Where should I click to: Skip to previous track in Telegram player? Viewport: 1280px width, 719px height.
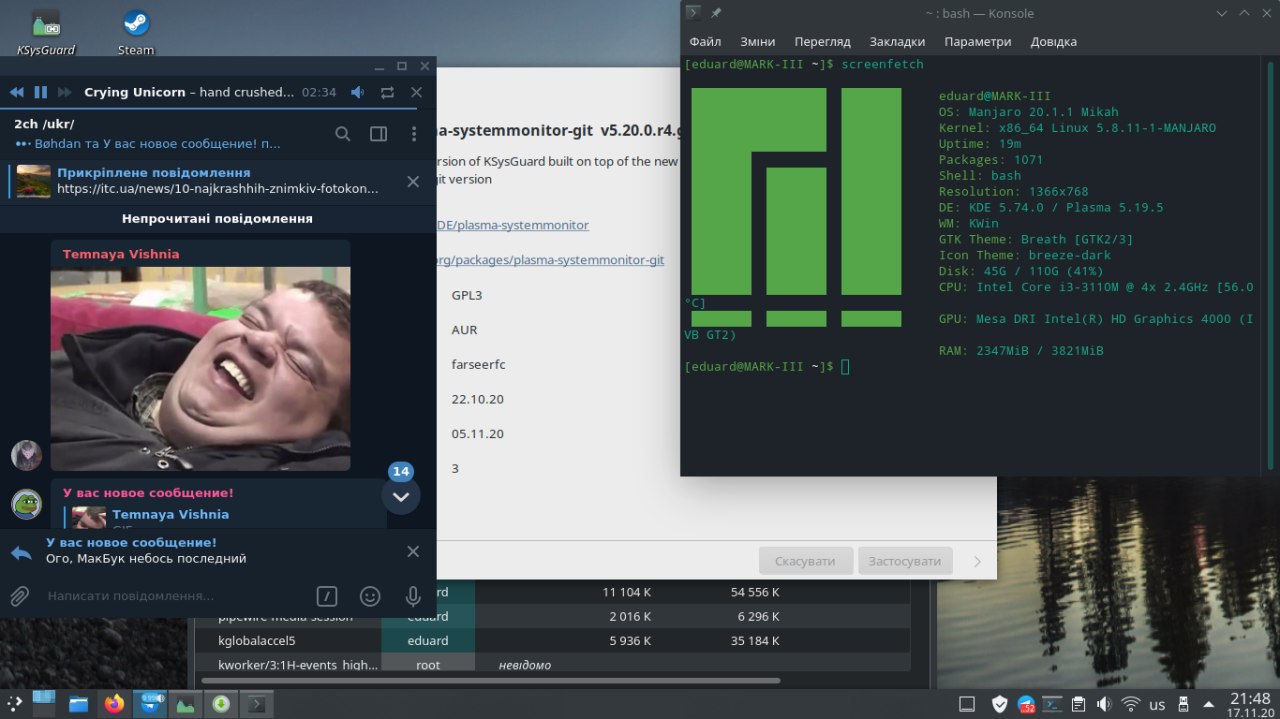16,92
